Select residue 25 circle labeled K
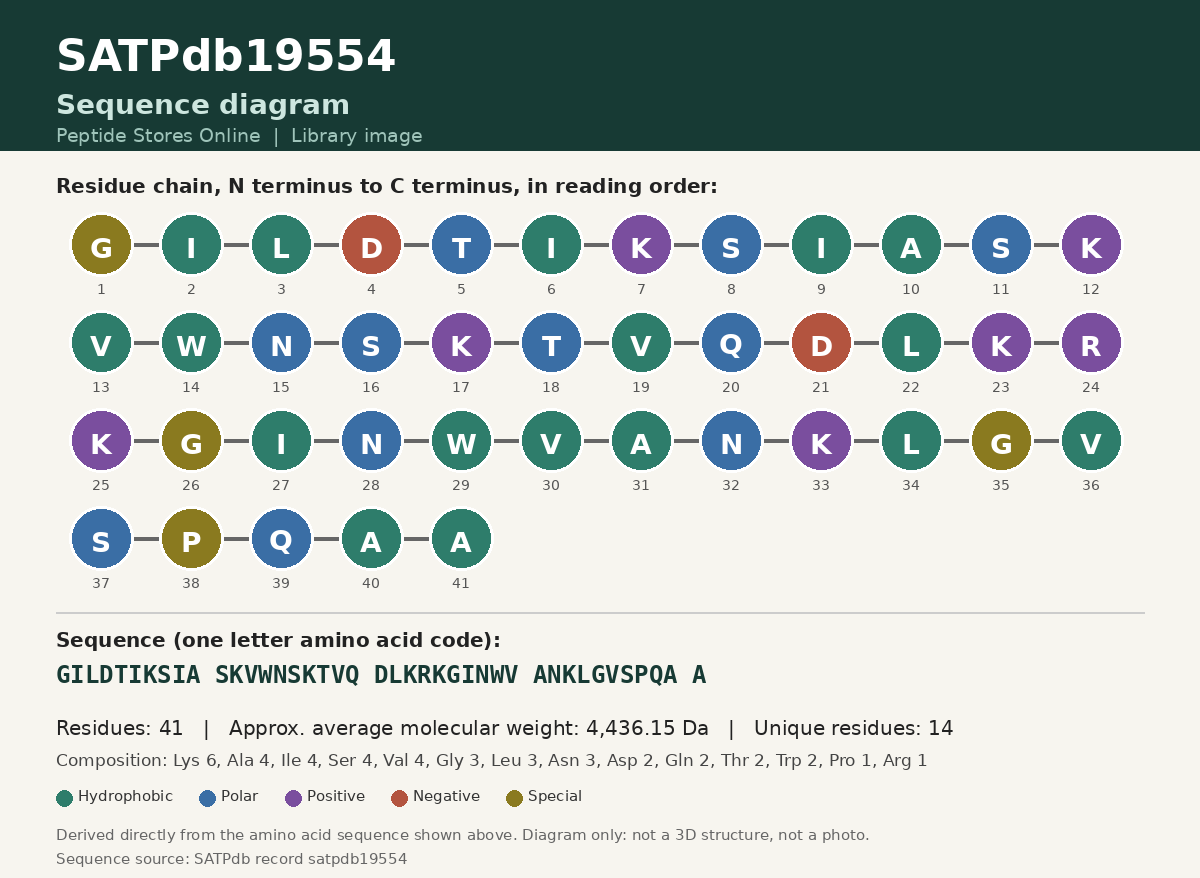1200x878 pixels. point(101,441)
